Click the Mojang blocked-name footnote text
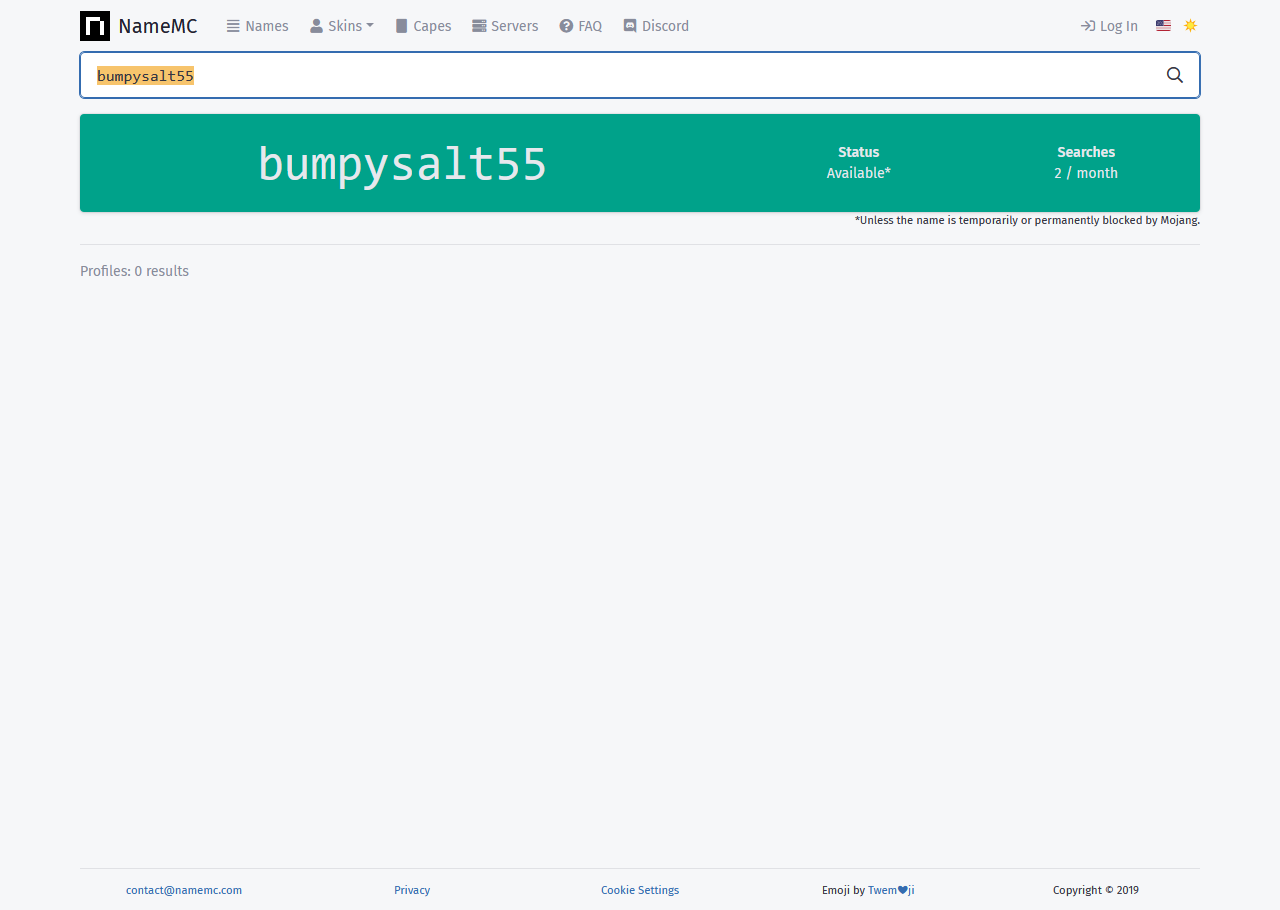The height and width of the screenshot is (910, 1280). tap(1027, 220)
